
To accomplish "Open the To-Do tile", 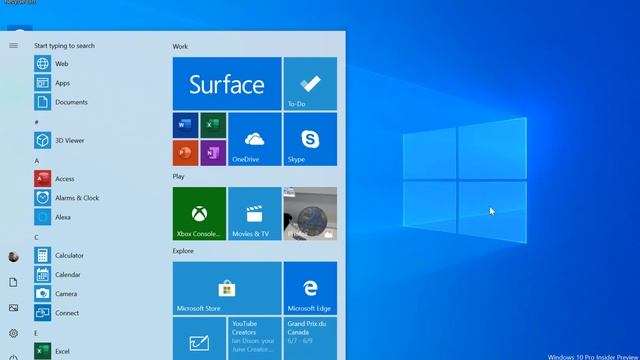I will (x=310, y=84).
